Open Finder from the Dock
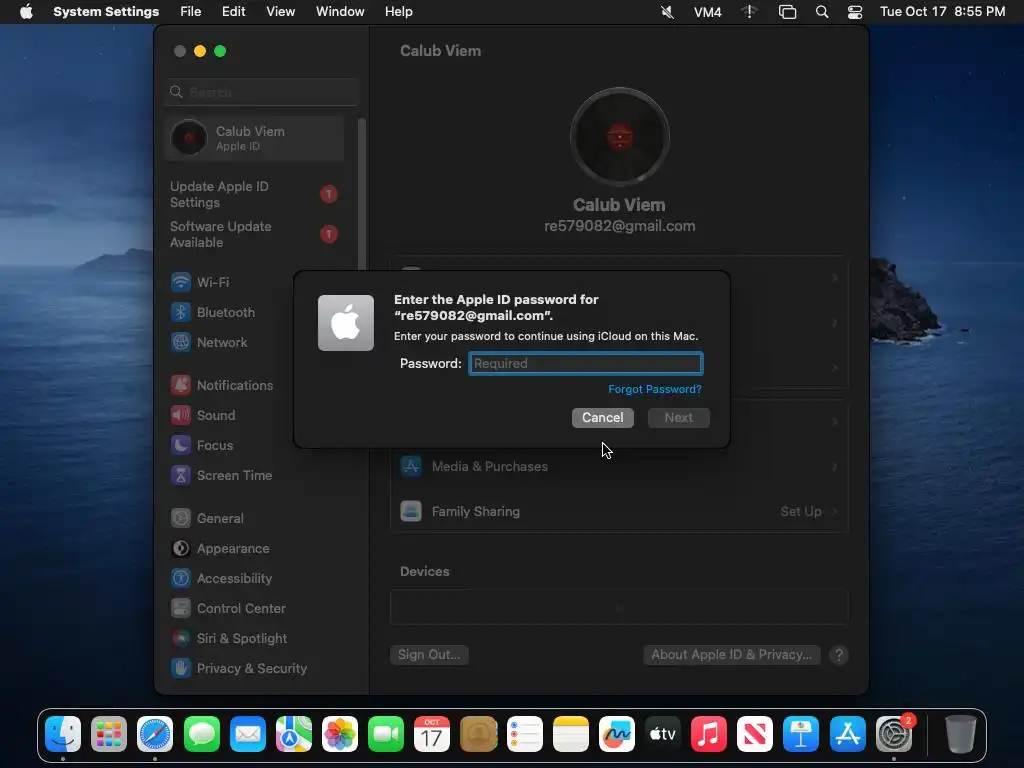Screen dimensions: 1024x768 pyautogui.click(x=63, y=734)
